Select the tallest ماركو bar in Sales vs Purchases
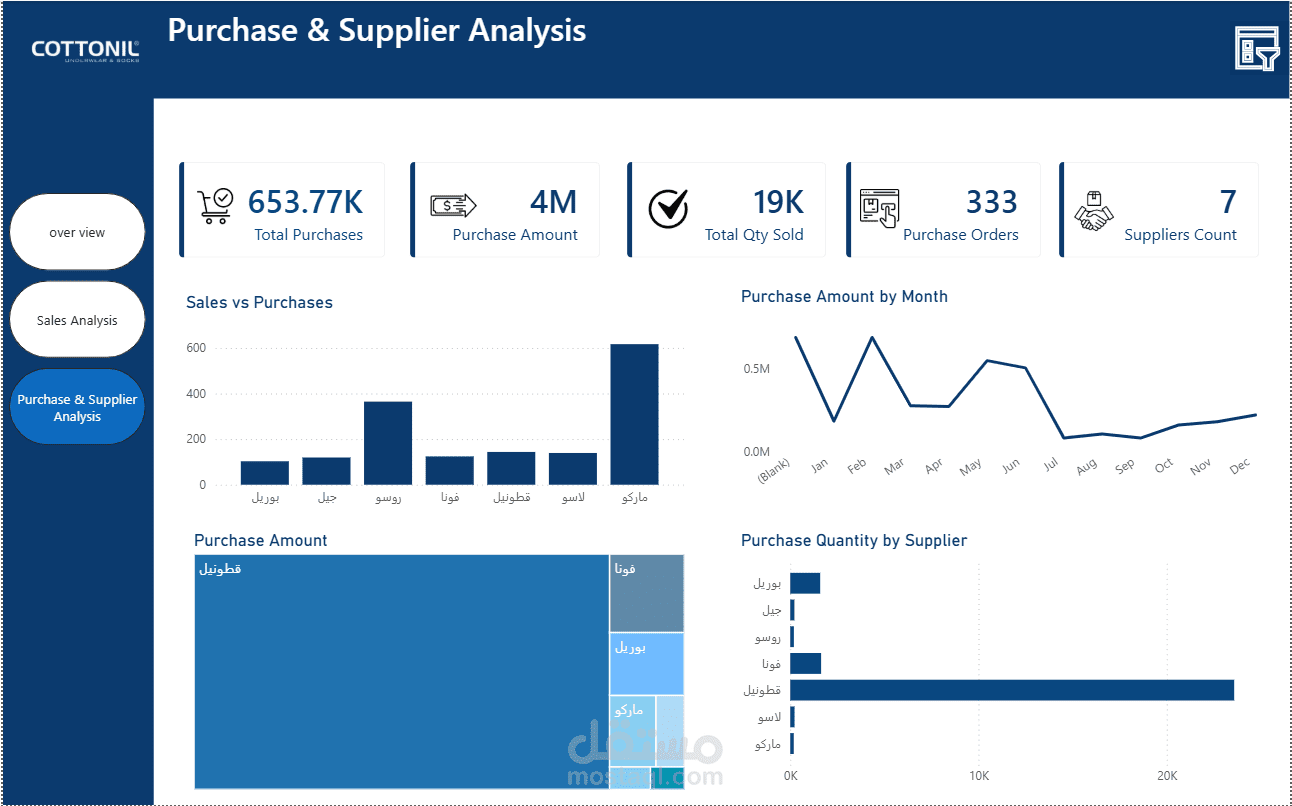 coord(634,414)
